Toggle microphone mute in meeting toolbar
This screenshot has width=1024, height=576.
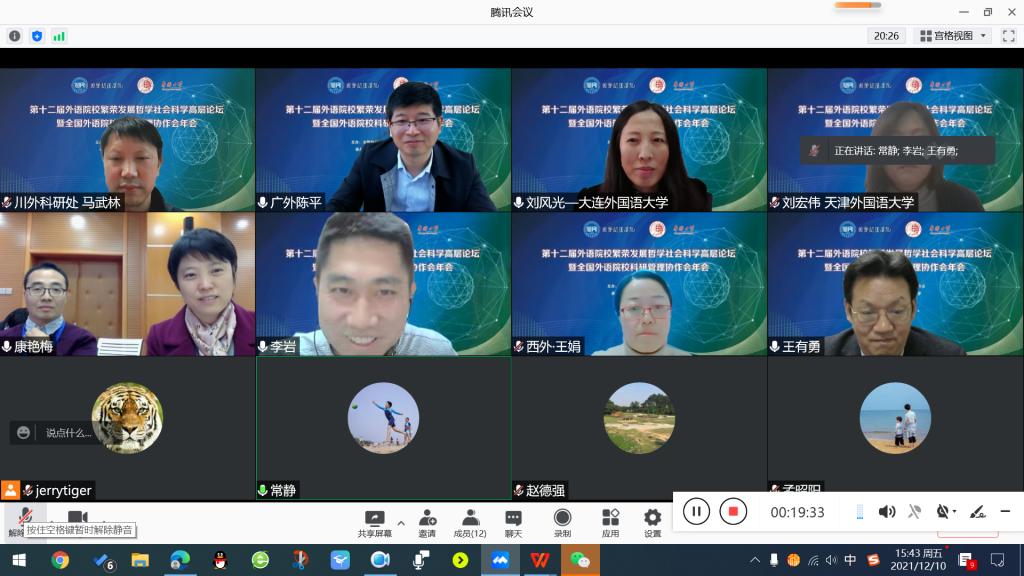point(22,518)
